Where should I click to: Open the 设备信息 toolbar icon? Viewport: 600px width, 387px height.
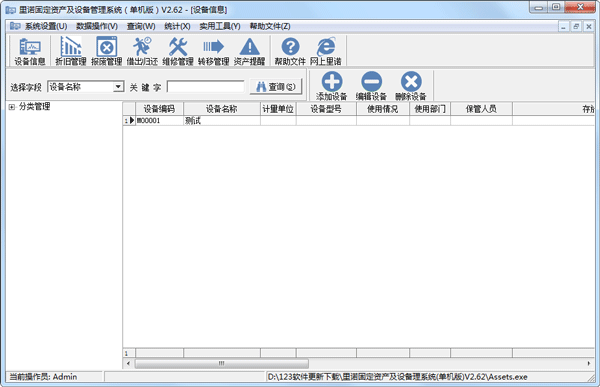(30, 51)
